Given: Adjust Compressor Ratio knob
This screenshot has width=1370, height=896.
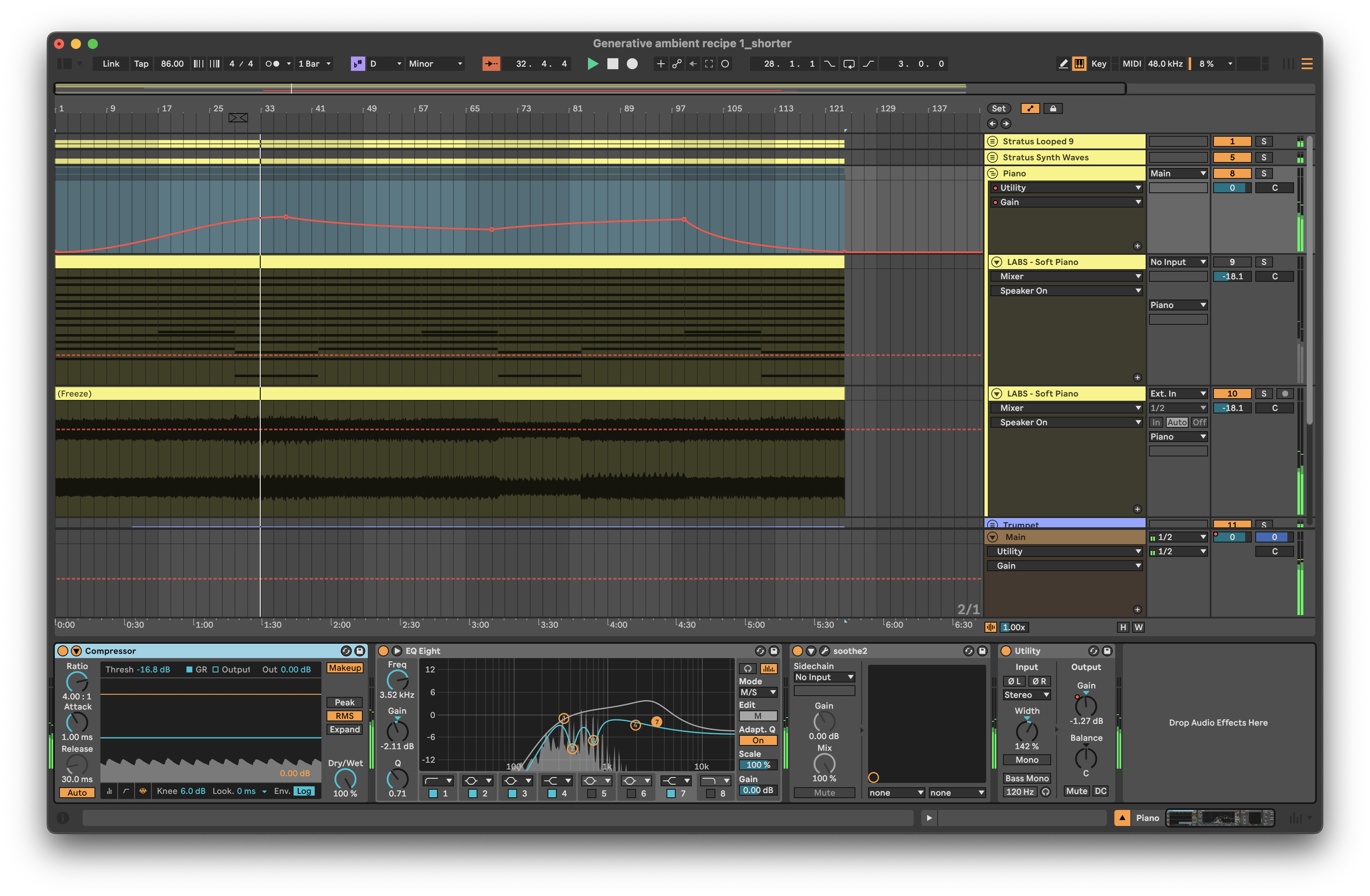Looking at the screenshot, I should coord(77,683).
